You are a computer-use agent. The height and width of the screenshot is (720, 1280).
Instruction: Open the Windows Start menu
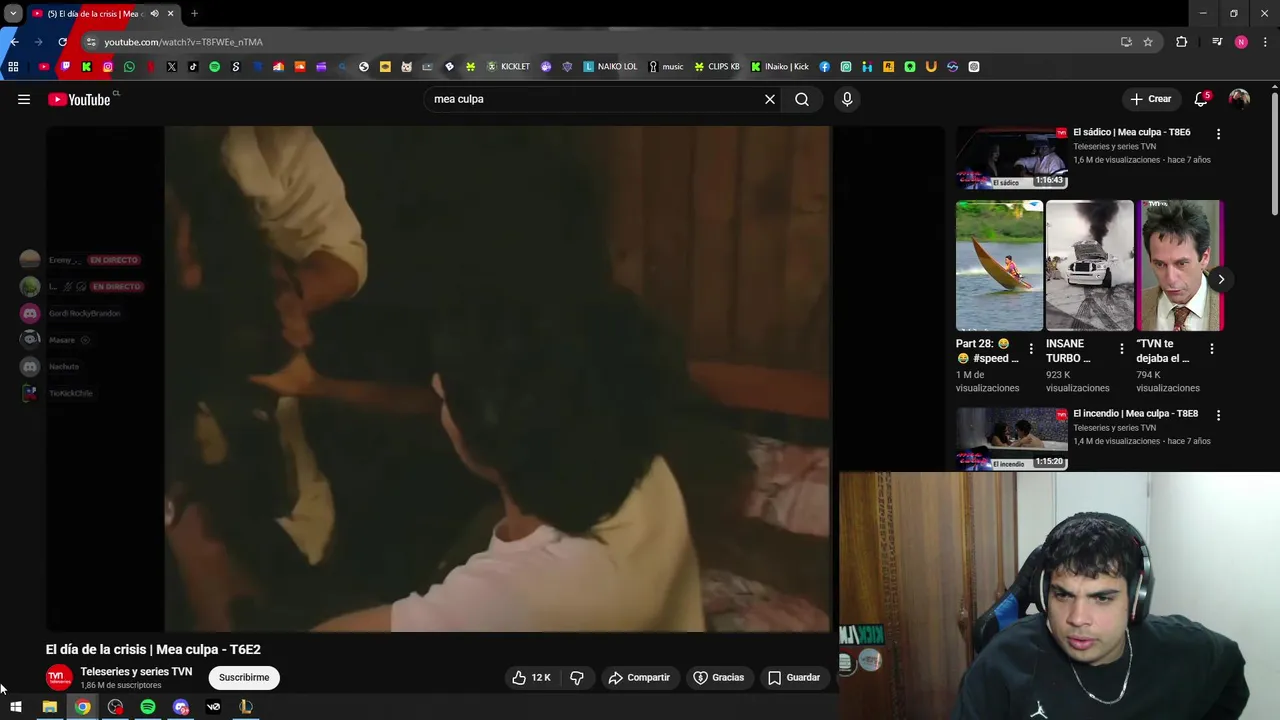[16, 707]
